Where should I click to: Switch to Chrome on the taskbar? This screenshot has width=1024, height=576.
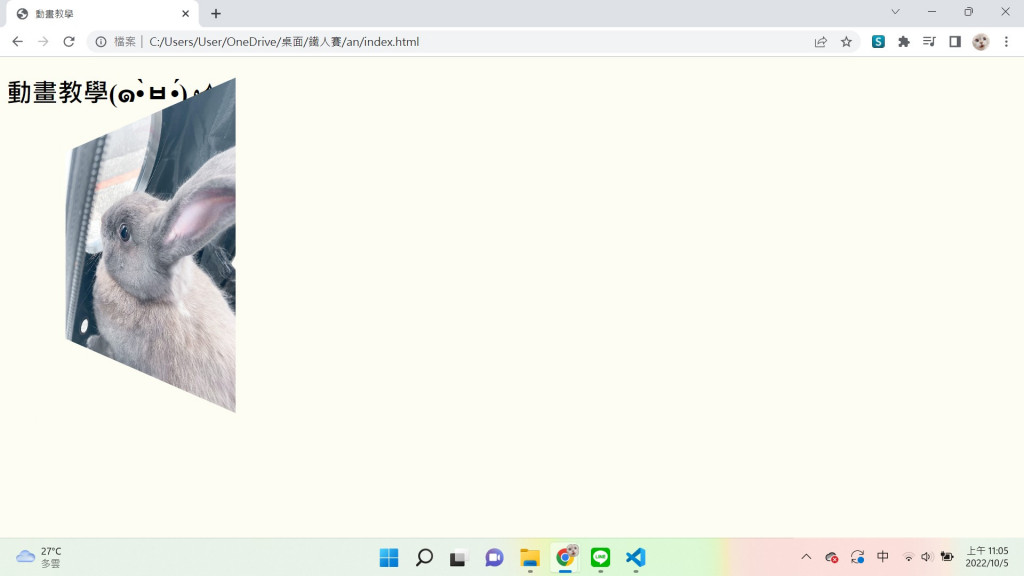pos(566,558)
